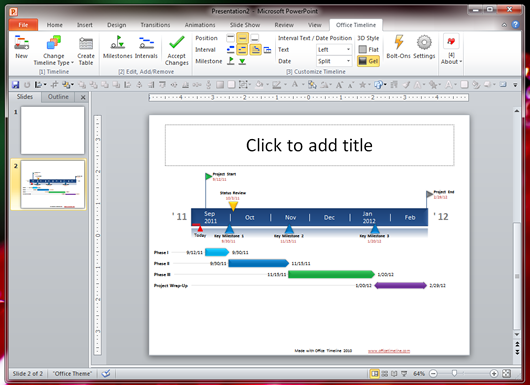This screenshot has width=530, height=385.
Task: Set timeline Position to top
Action: (231, 38)
